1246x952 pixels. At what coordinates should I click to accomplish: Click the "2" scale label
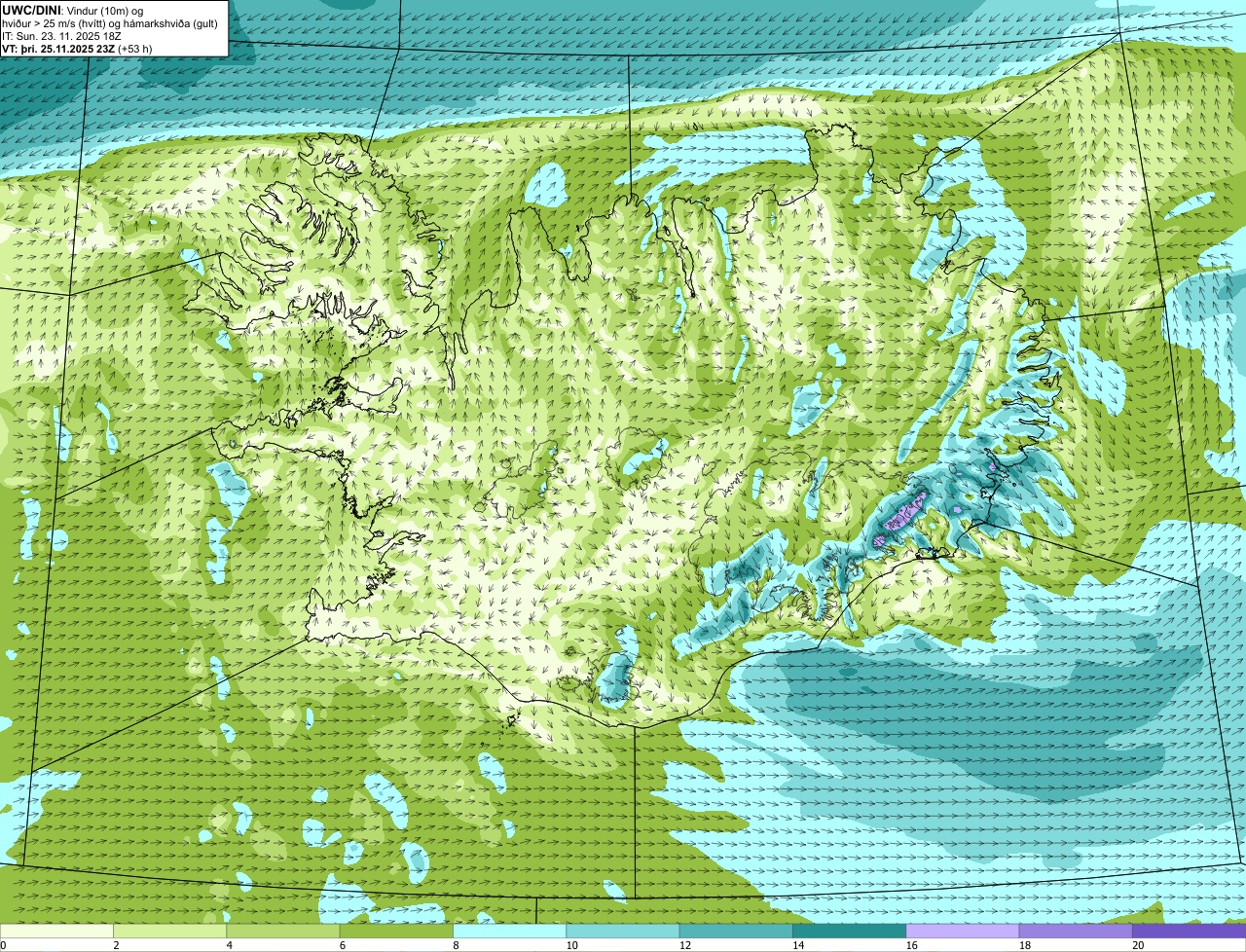click(116, 945)
